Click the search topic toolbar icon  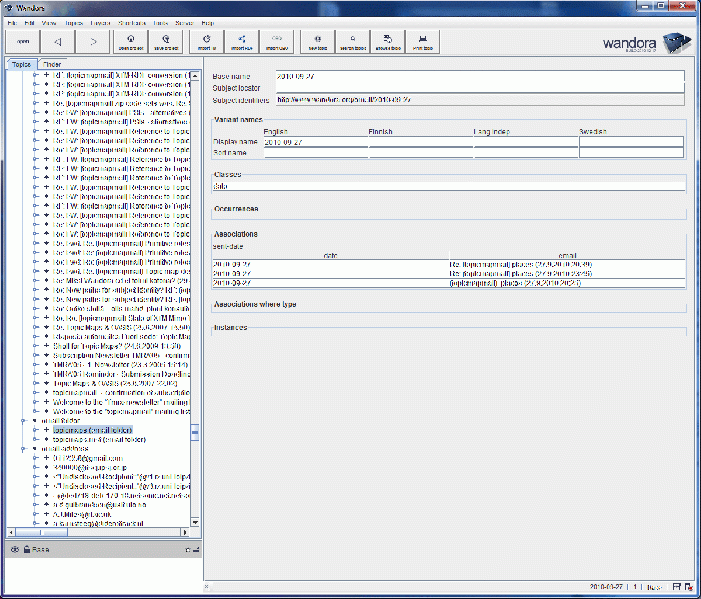(349, 42)
